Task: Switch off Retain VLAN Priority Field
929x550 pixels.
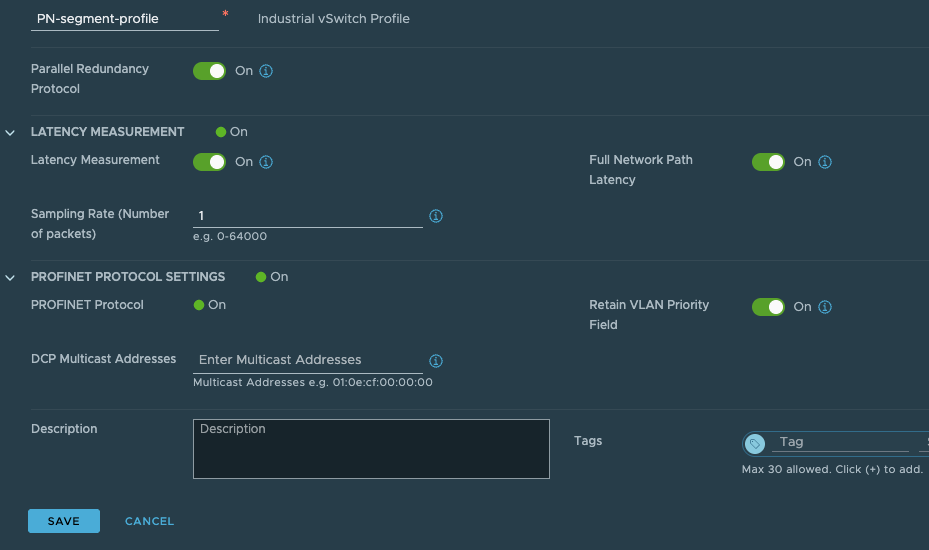Action: [x=768, y=307]
